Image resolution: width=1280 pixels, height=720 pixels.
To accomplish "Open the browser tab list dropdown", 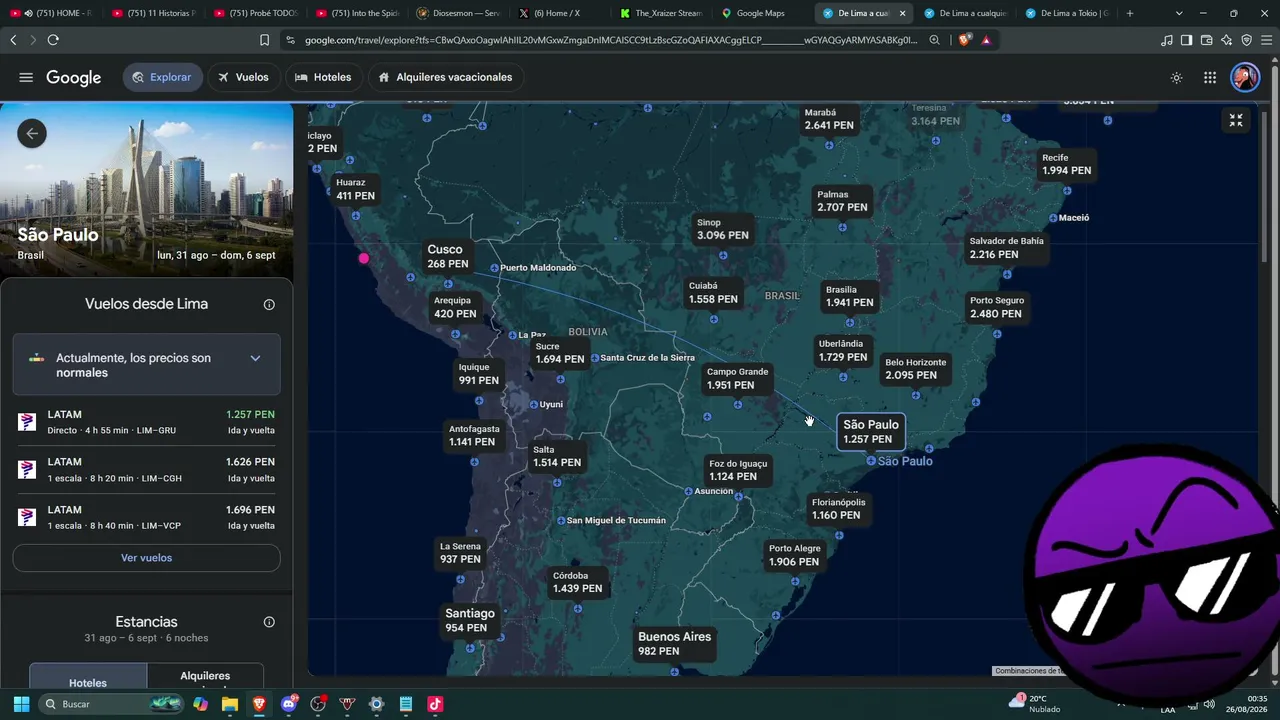I will [1179, 13].
